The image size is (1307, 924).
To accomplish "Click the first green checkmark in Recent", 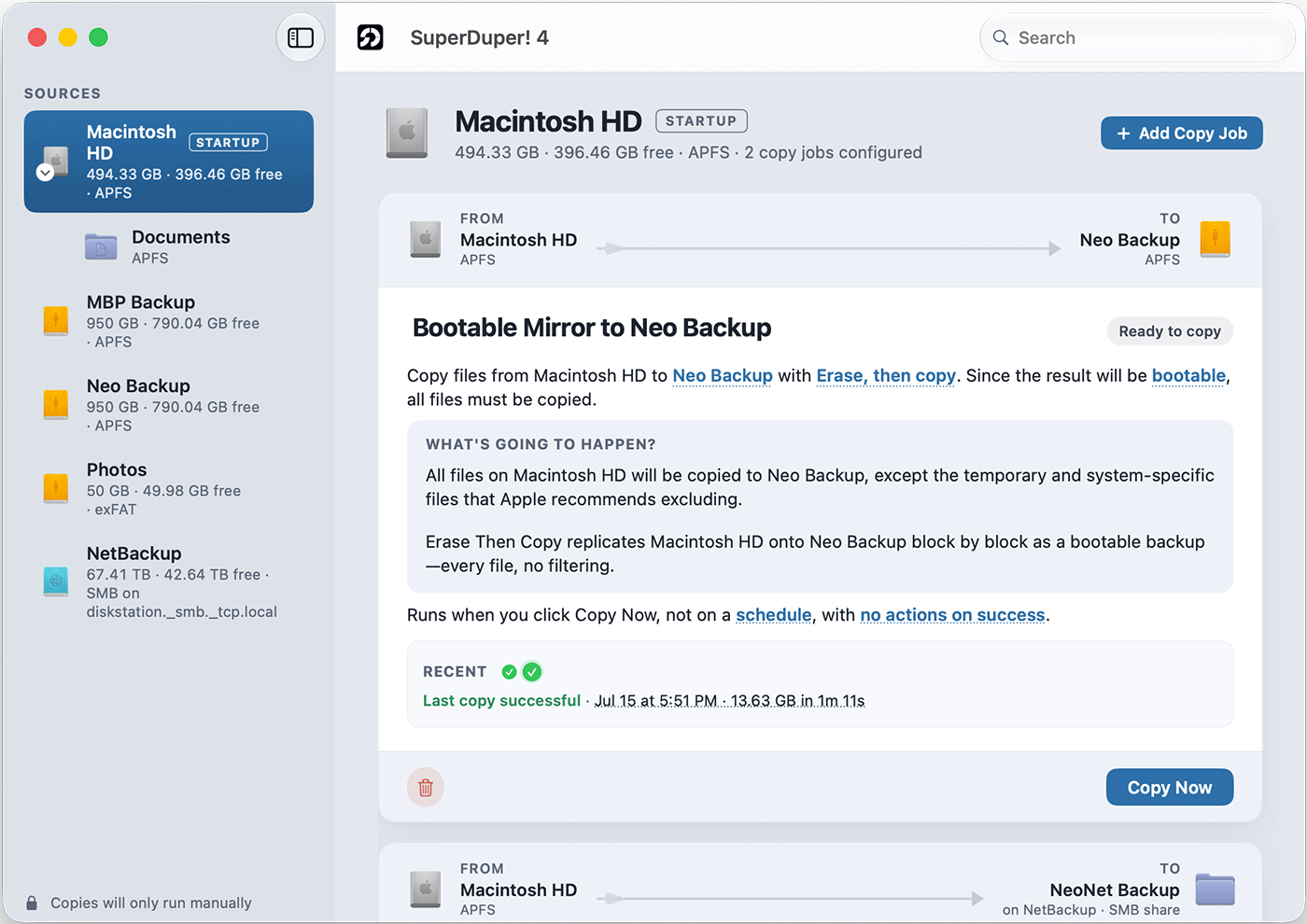I will tap(509, 672).
